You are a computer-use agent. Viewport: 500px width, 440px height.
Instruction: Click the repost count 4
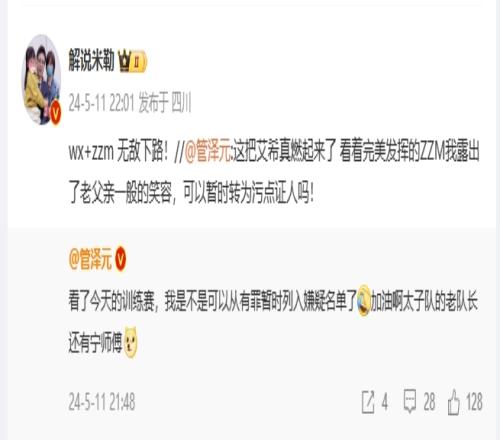[x=385, y=402]
